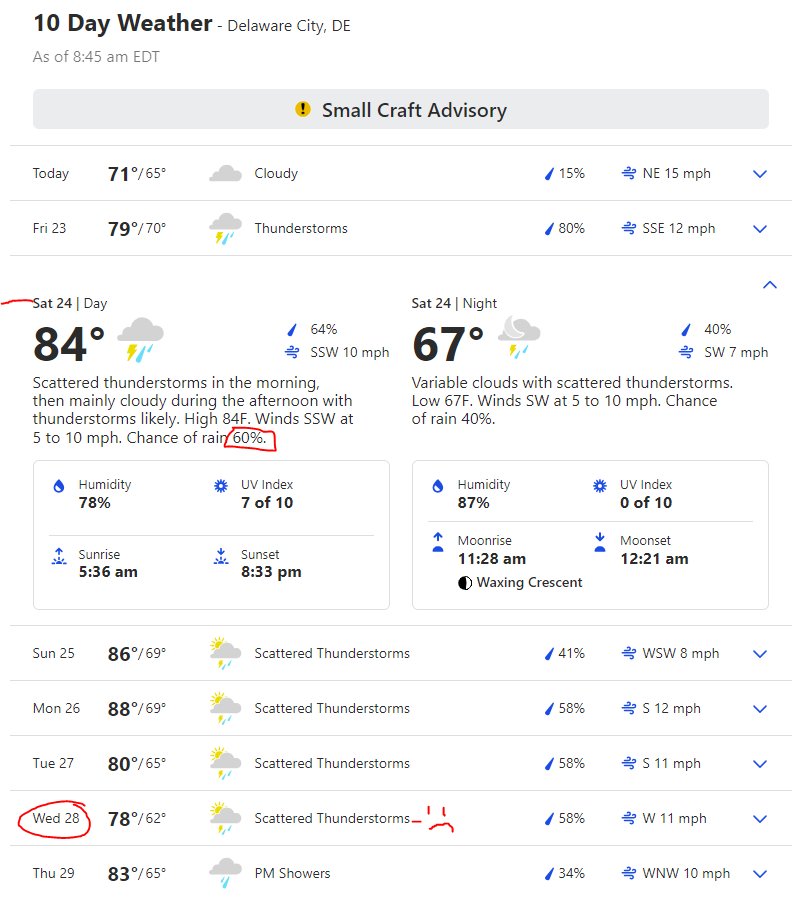Image resolution: width=792 pixels, height=900 pixels.
Task: Click the PM Showers icon for Thu 29
Action: pos(225,873)
